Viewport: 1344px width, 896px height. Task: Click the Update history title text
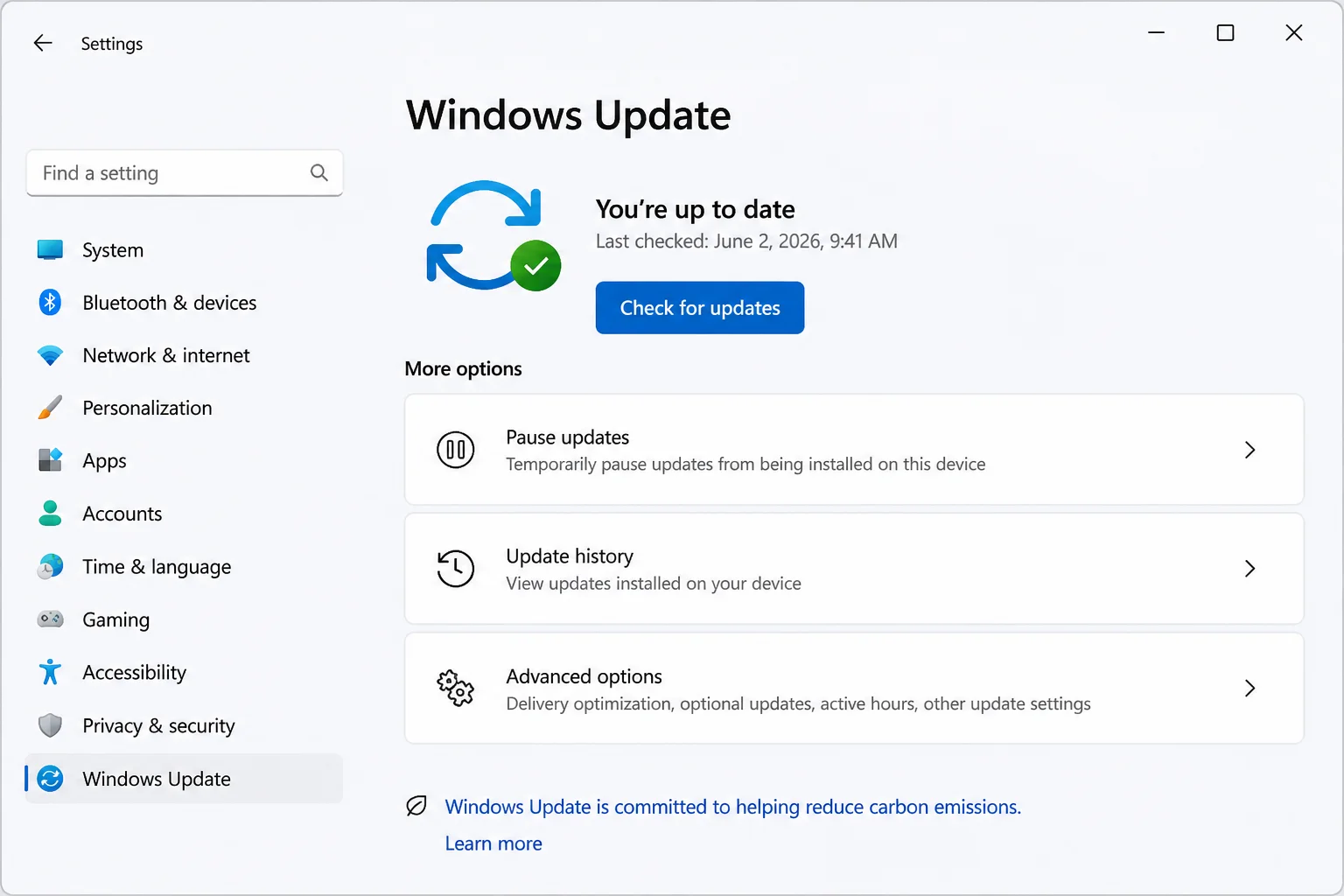pyautogui.click(x=570, y=556)
